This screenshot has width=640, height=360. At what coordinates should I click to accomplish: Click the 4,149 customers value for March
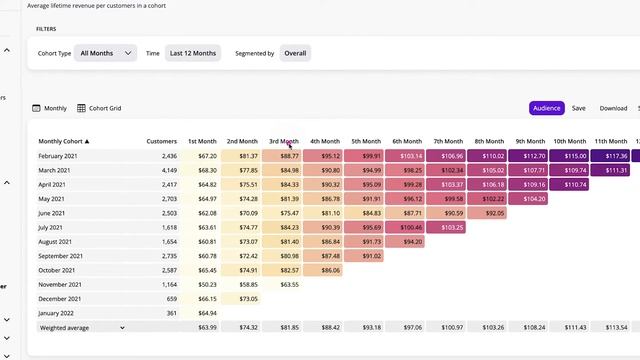tap(169, 170)
